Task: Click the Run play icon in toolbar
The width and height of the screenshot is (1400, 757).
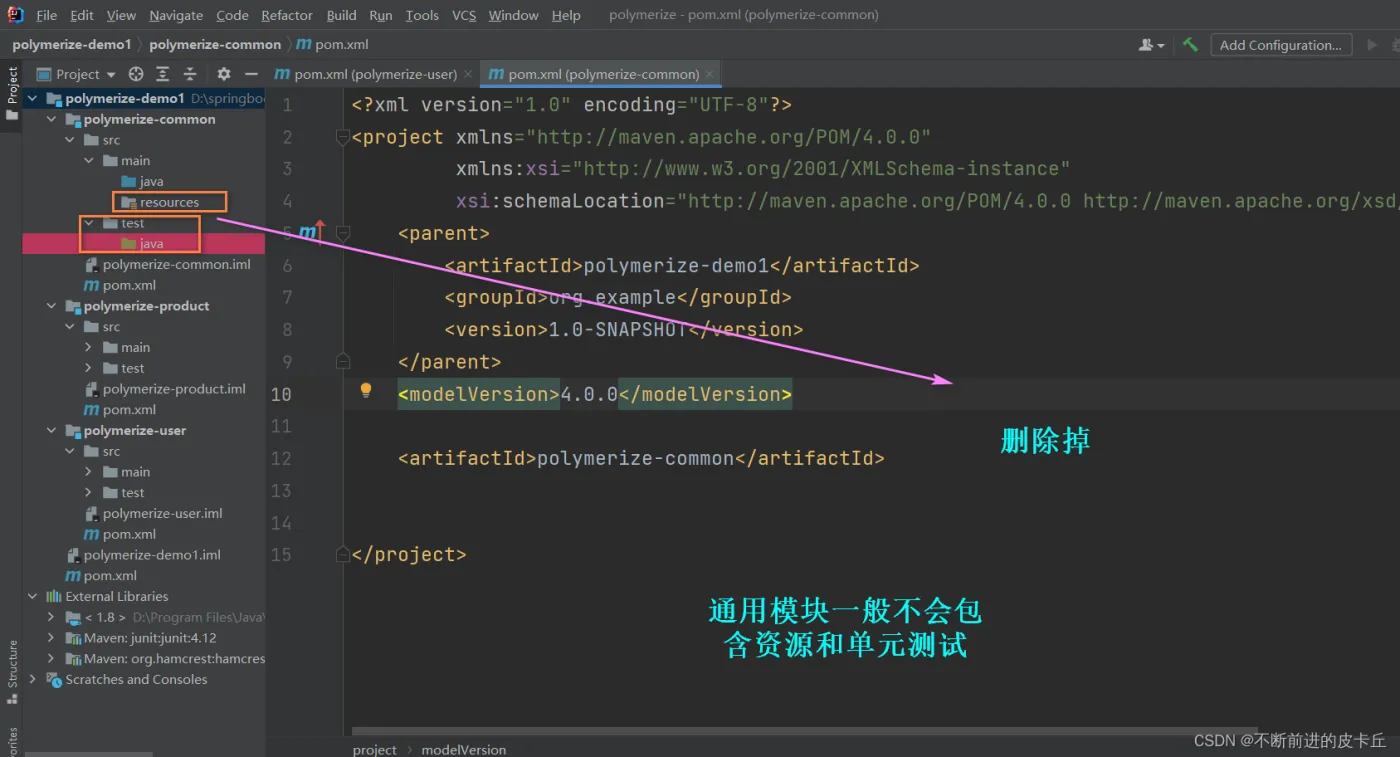Action: point(1371,45)
